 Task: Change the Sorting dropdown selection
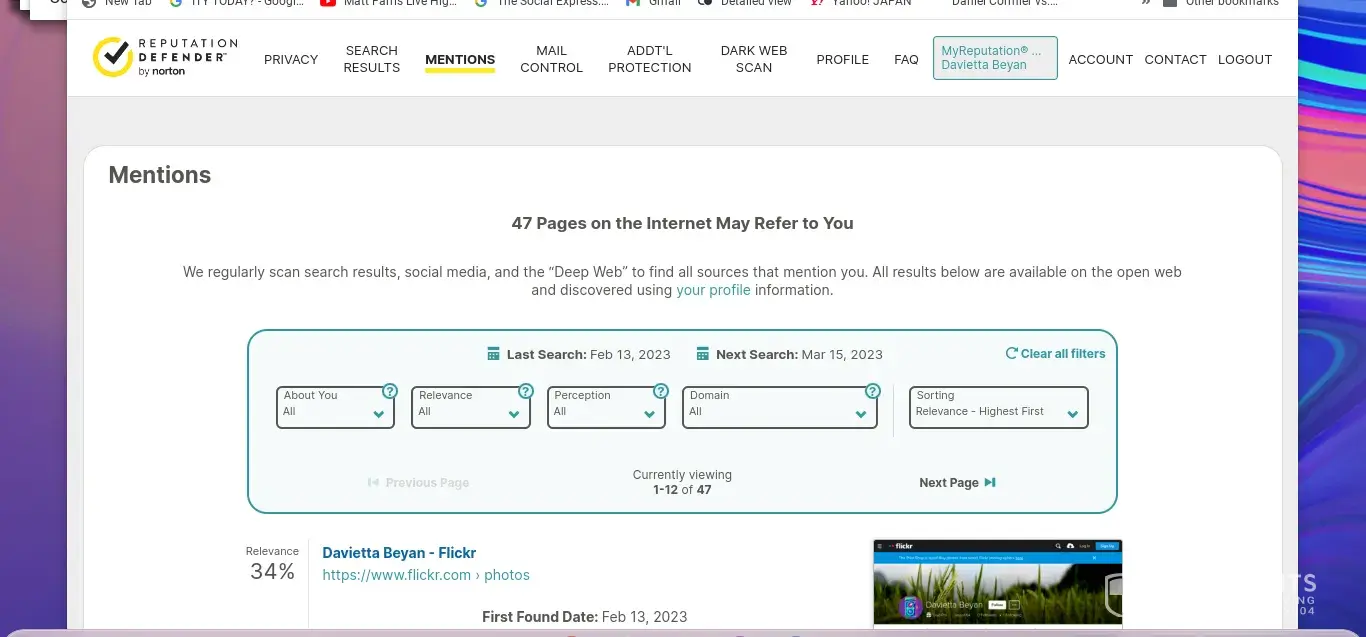coord(997,407)
